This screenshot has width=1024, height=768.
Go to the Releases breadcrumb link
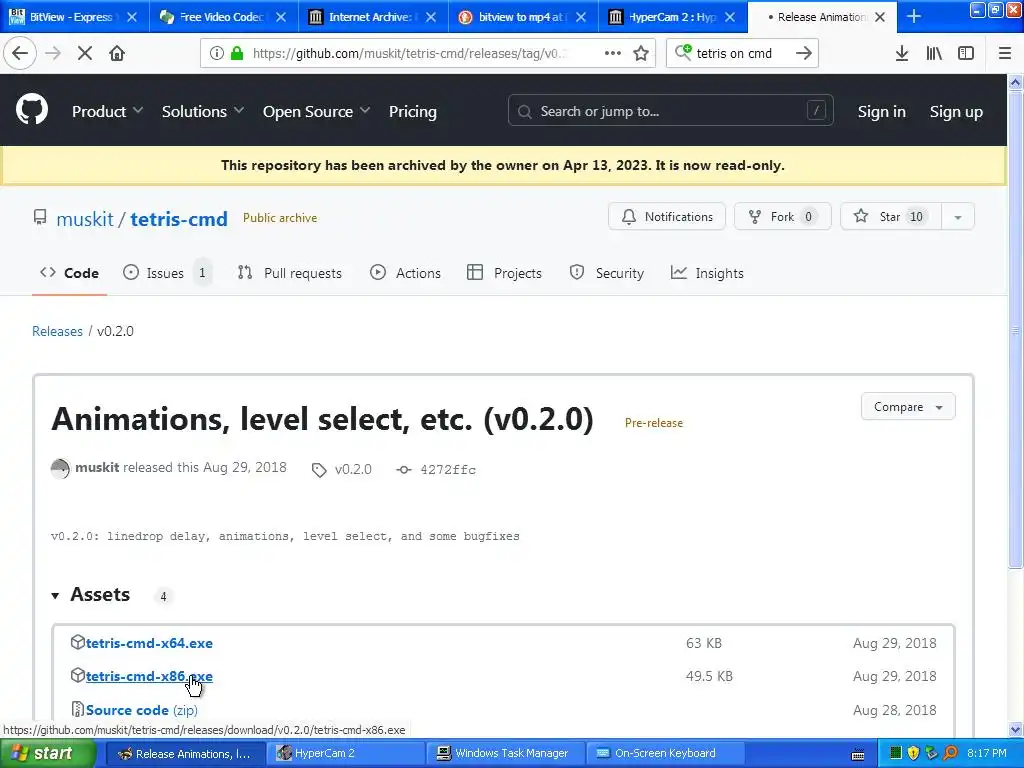pyautogui.click(x=57, y=331)
